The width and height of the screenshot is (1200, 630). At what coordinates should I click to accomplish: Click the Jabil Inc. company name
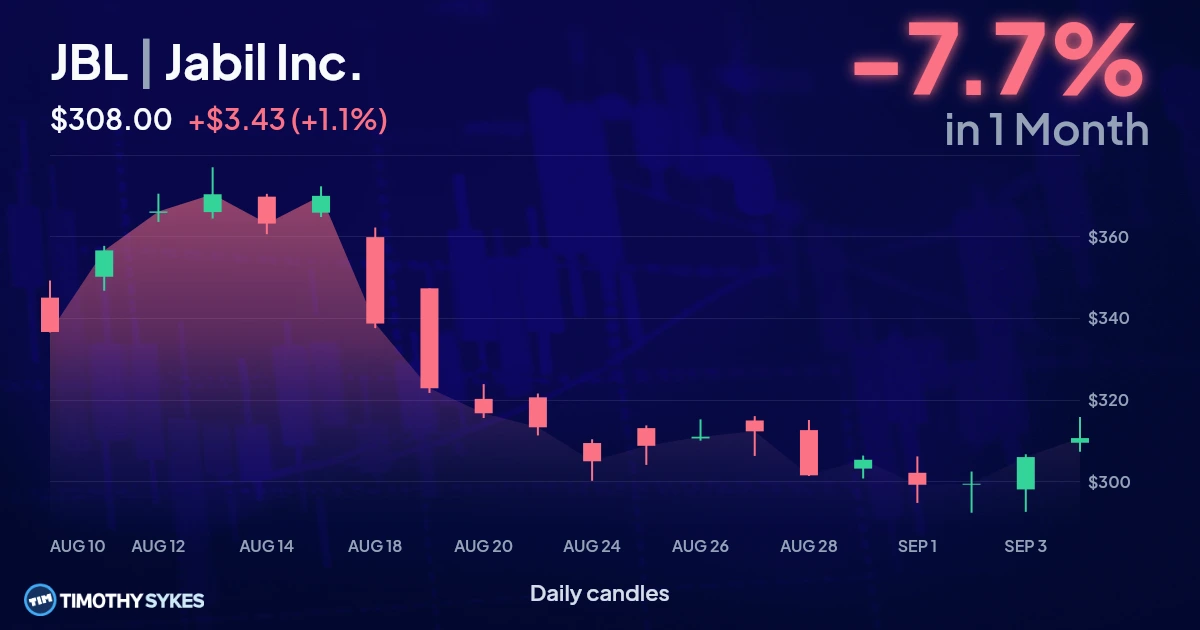coord(262,64)
